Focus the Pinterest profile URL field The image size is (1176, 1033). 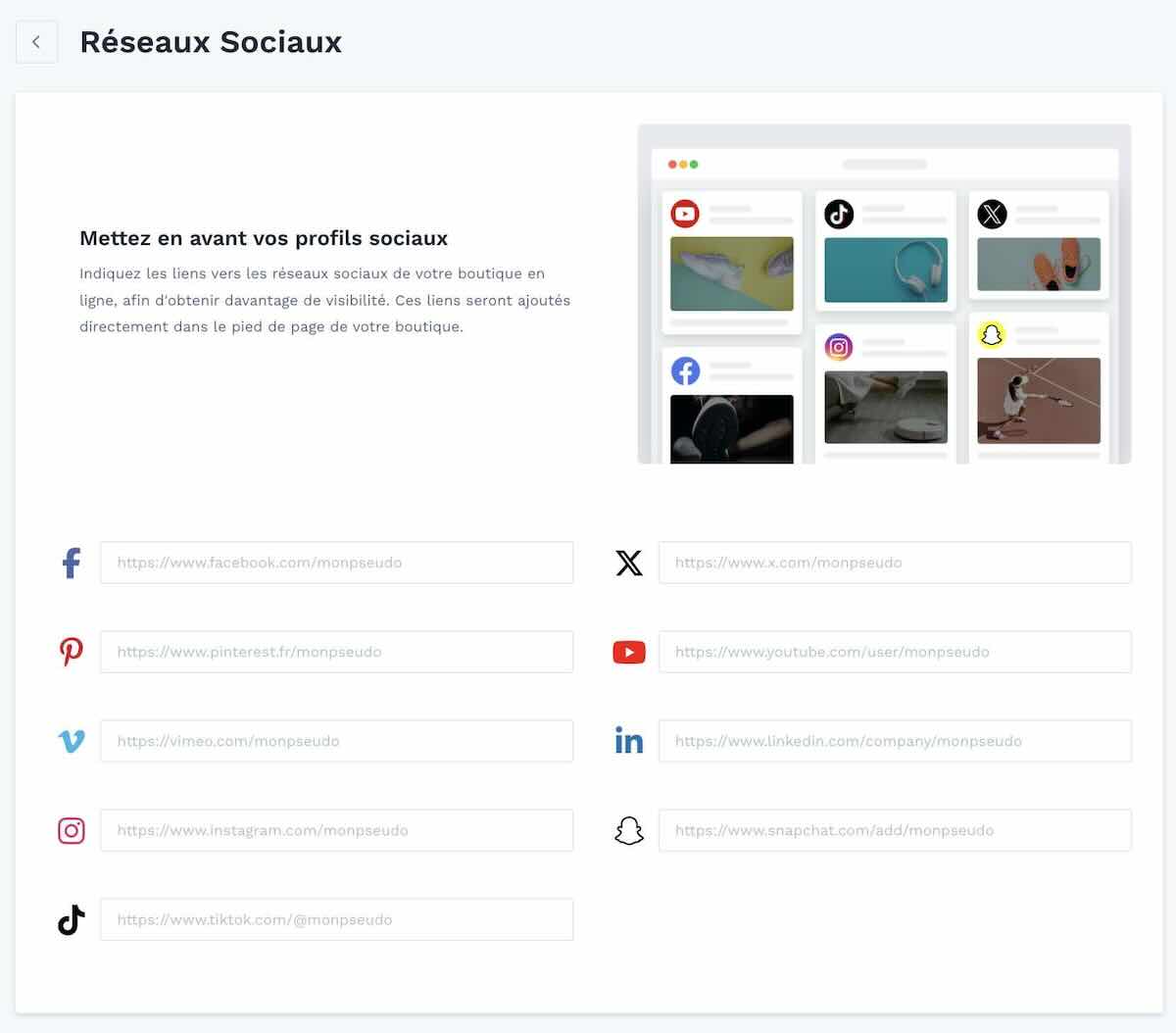[336, 652]
